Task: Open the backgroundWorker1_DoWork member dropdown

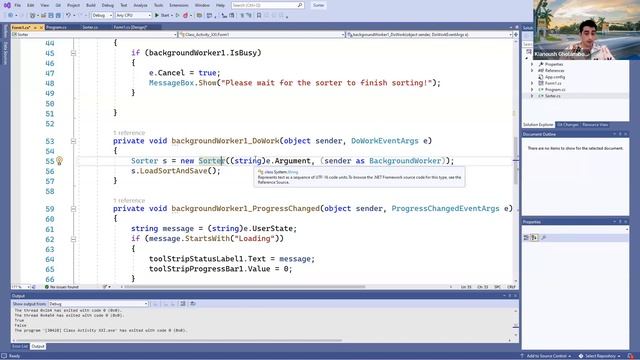Action: pos(430,35)
